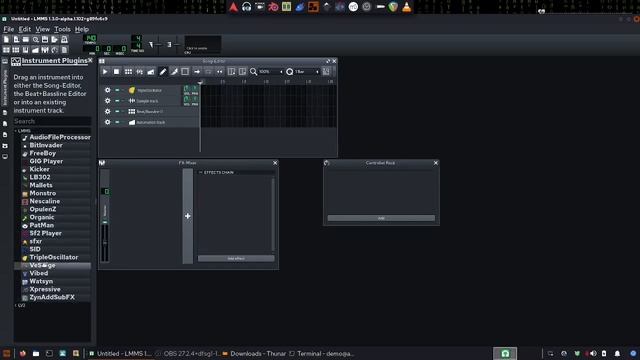Open the View menu
The height and width of the screenshot is (360, 640).
click(42, 29)
